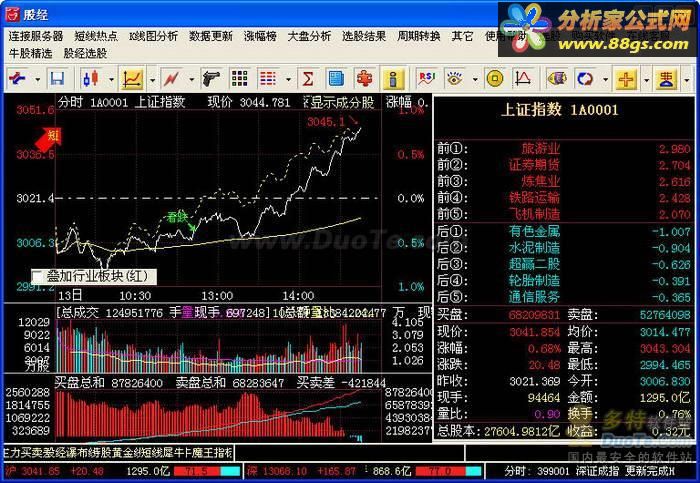Image resolution: width=700 pixels, height=483 pixels.
Task: Open the 短线热点 menu
Action: [x=96, y=36]
